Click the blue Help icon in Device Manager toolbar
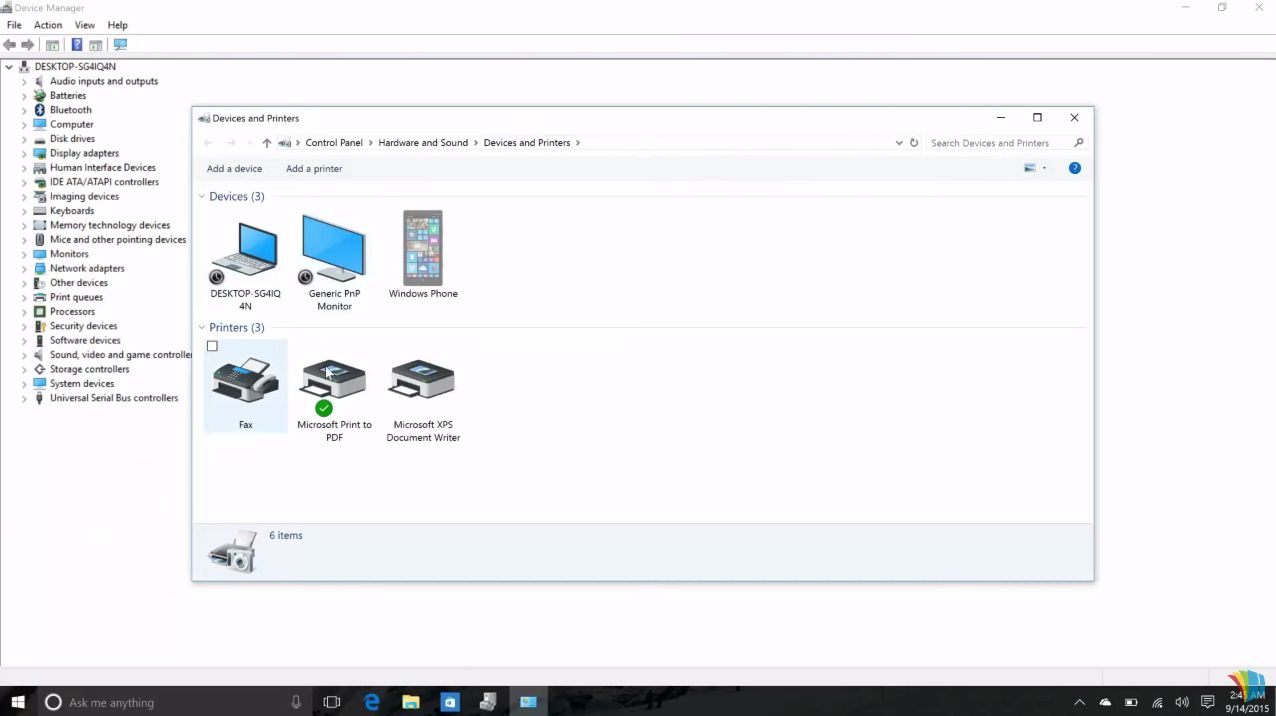The width and height of the screenshot is (1276, 716). pyautogui.click(x=77, y=45)
